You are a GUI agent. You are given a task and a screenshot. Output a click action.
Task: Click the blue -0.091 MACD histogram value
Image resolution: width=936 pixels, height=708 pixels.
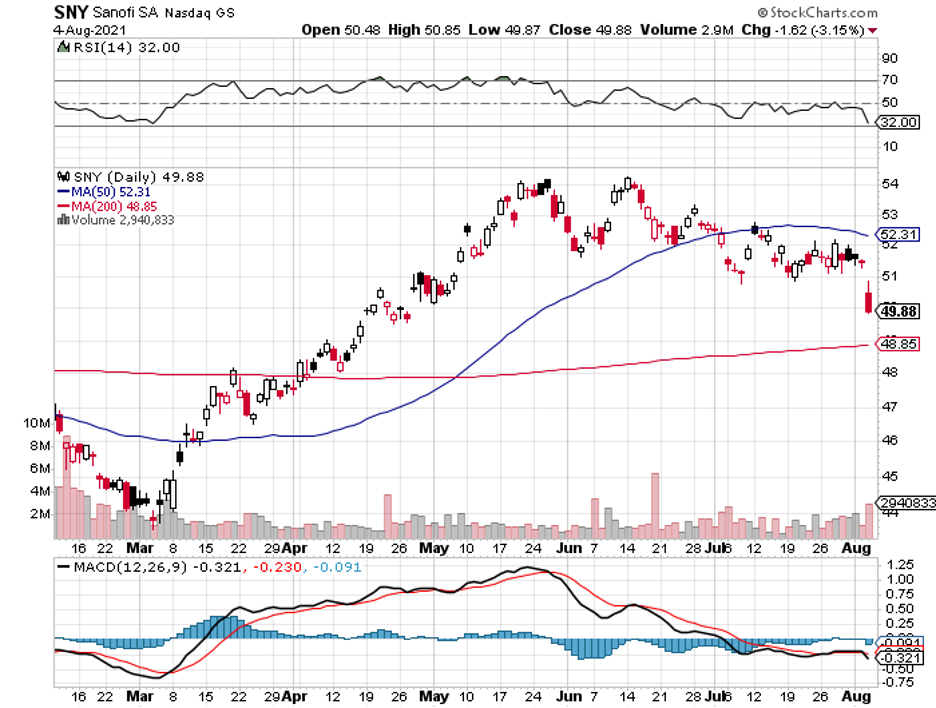click(x=337, y=567)
